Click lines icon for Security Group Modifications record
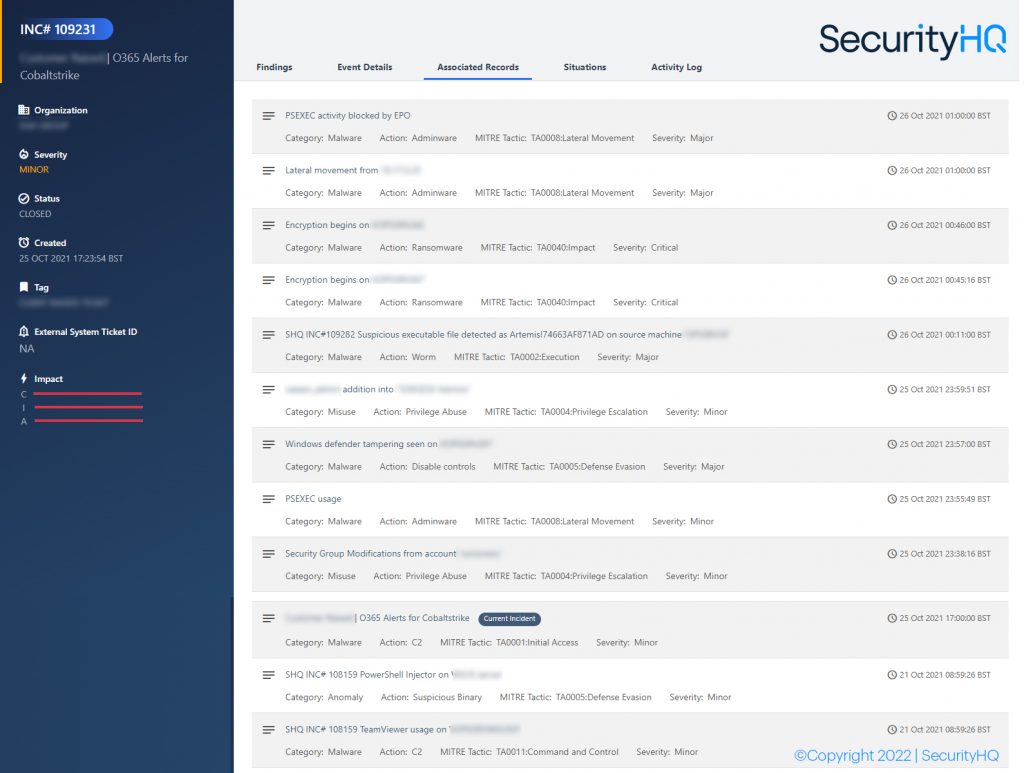Viewport: 1024px width, 773px height. [x=268, y=554]
